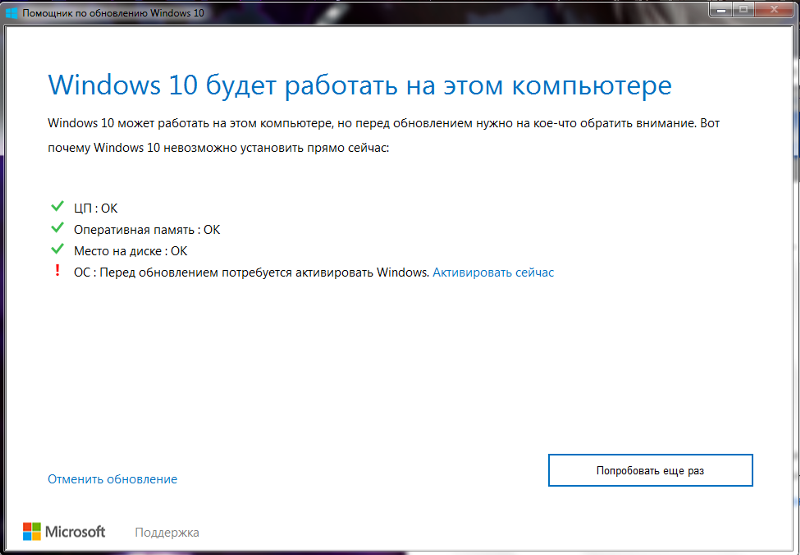
Task: Click the window title "Помощник по обновлению Windows 10"
Action: [x=113, y=13]
